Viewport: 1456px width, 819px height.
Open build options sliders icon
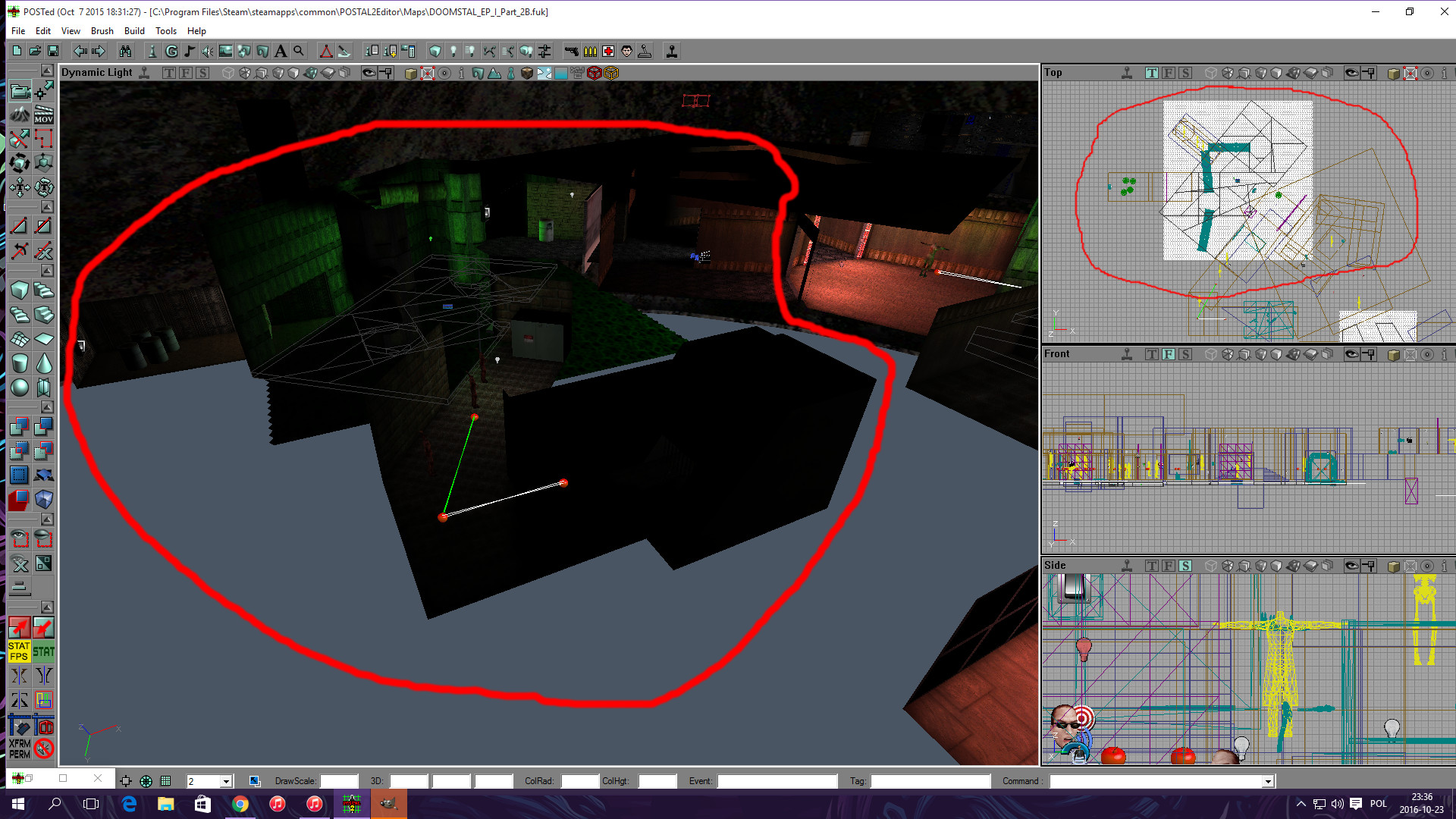544,51
